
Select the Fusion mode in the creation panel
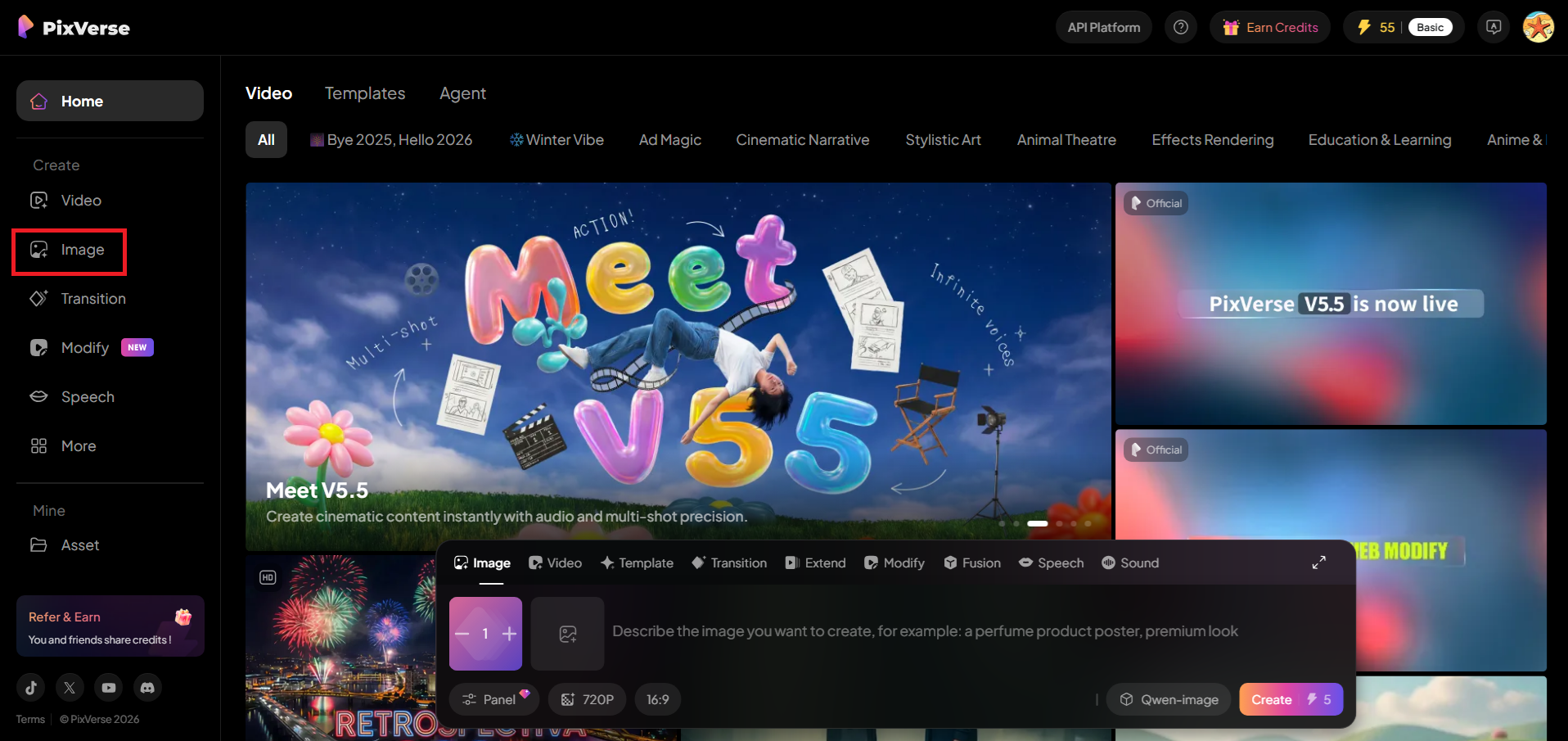pos(972,563)
